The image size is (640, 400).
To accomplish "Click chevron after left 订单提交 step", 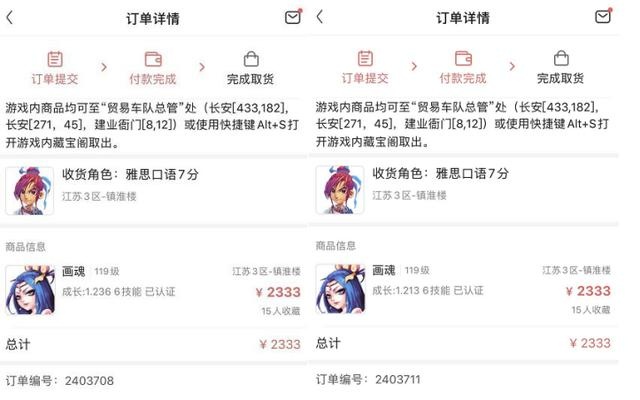I will click(x=104, y=67).
